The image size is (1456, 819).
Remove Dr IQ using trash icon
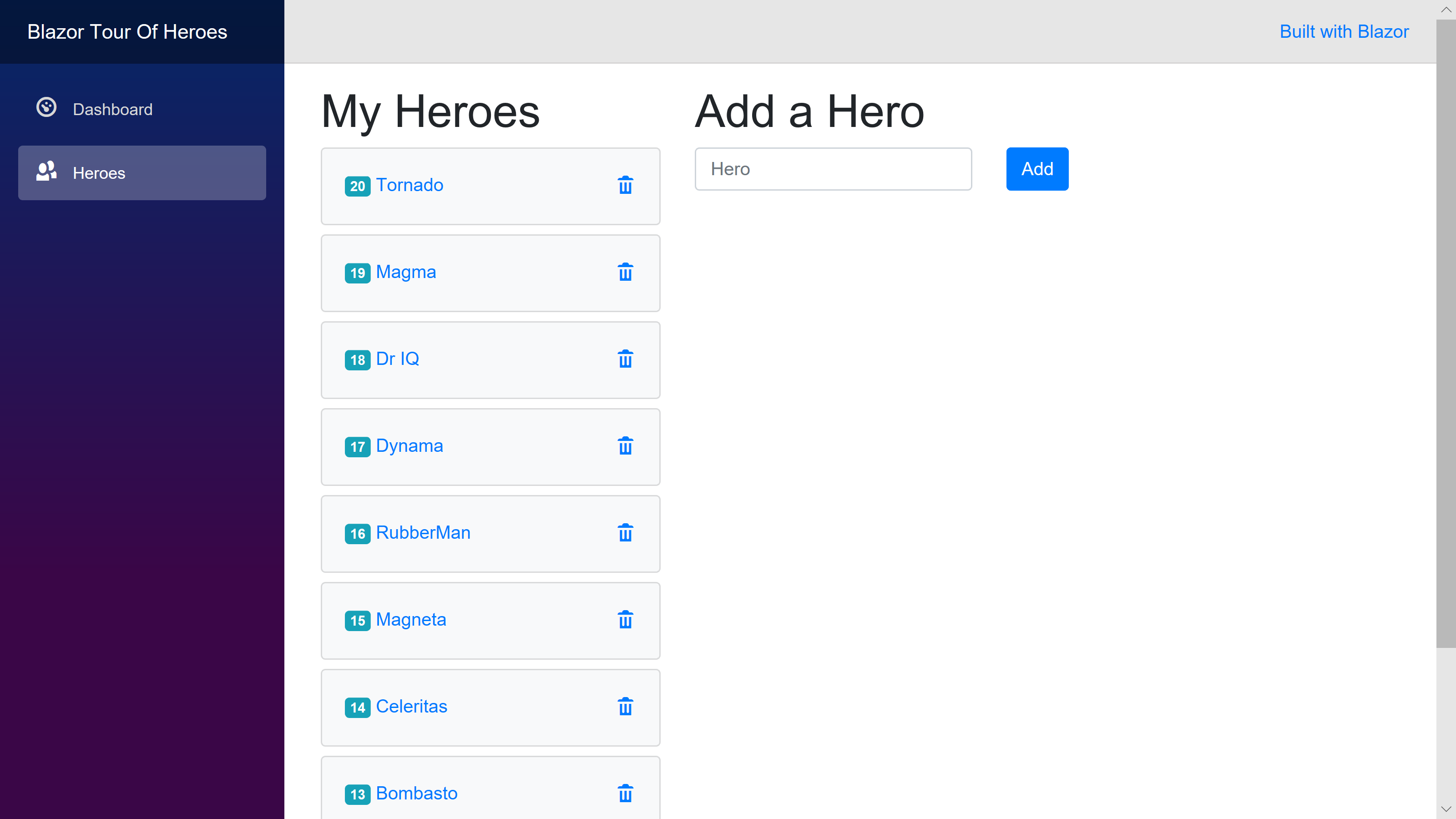click(x=625, y=359)
